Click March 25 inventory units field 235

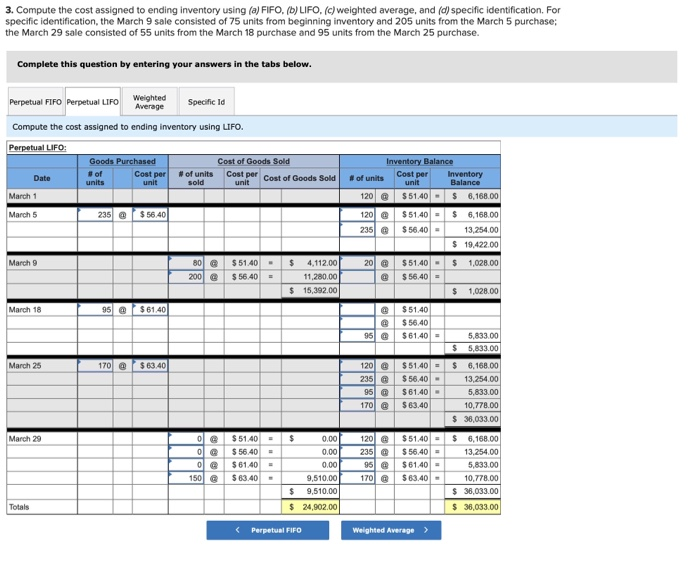coord(358,379)
